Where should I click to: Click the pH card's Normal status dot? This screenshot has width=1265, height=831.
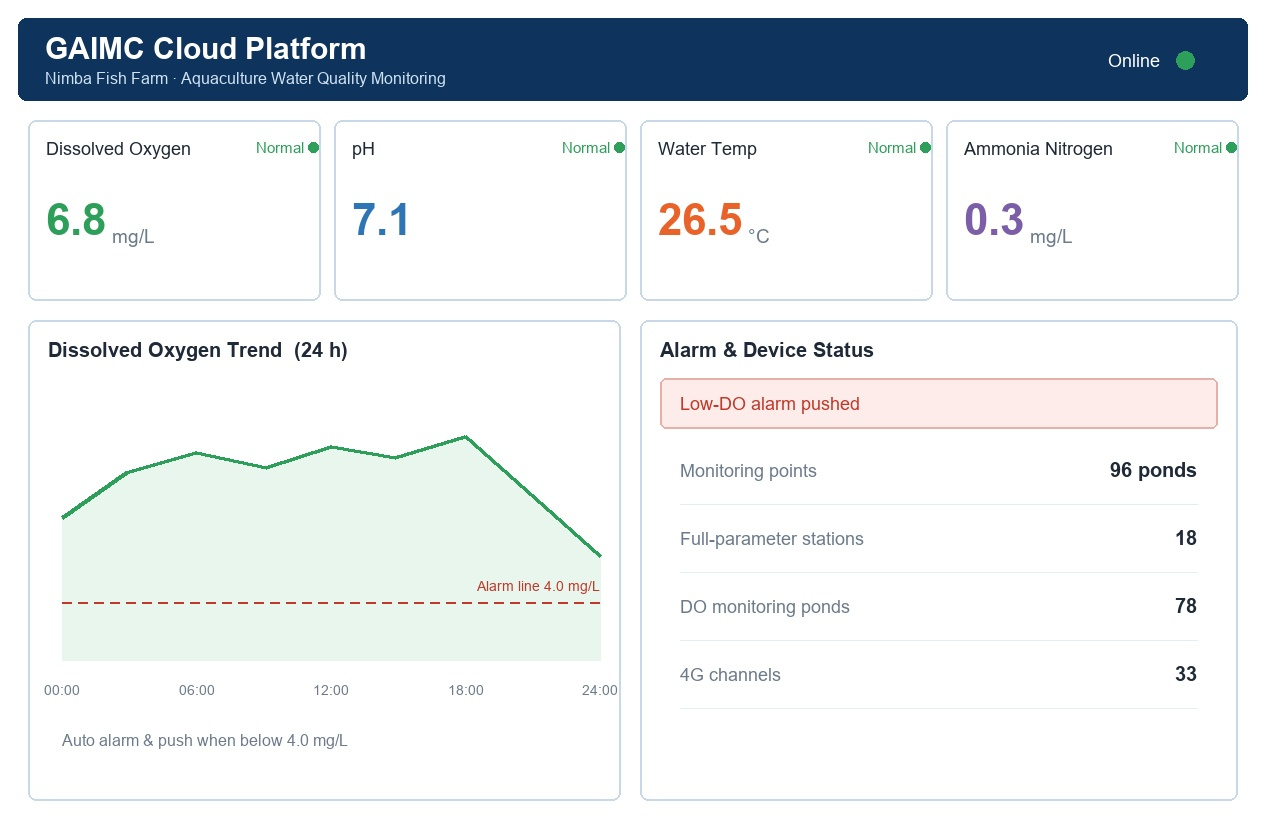pyautogui.click(x=619, y=148)
